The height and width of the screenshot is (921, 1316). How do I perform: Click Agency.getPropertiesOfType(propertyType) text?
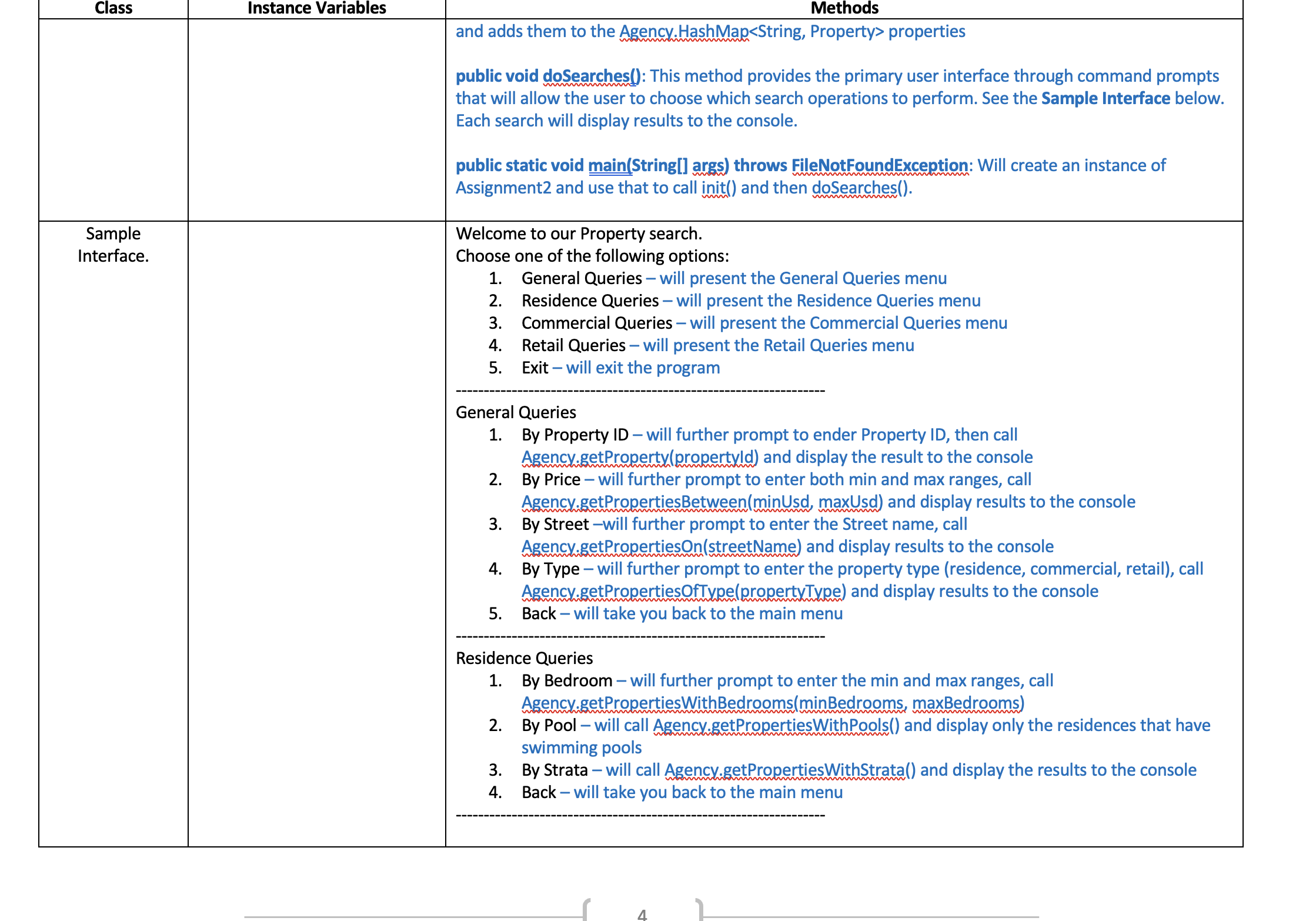click(x=682, y=591)
